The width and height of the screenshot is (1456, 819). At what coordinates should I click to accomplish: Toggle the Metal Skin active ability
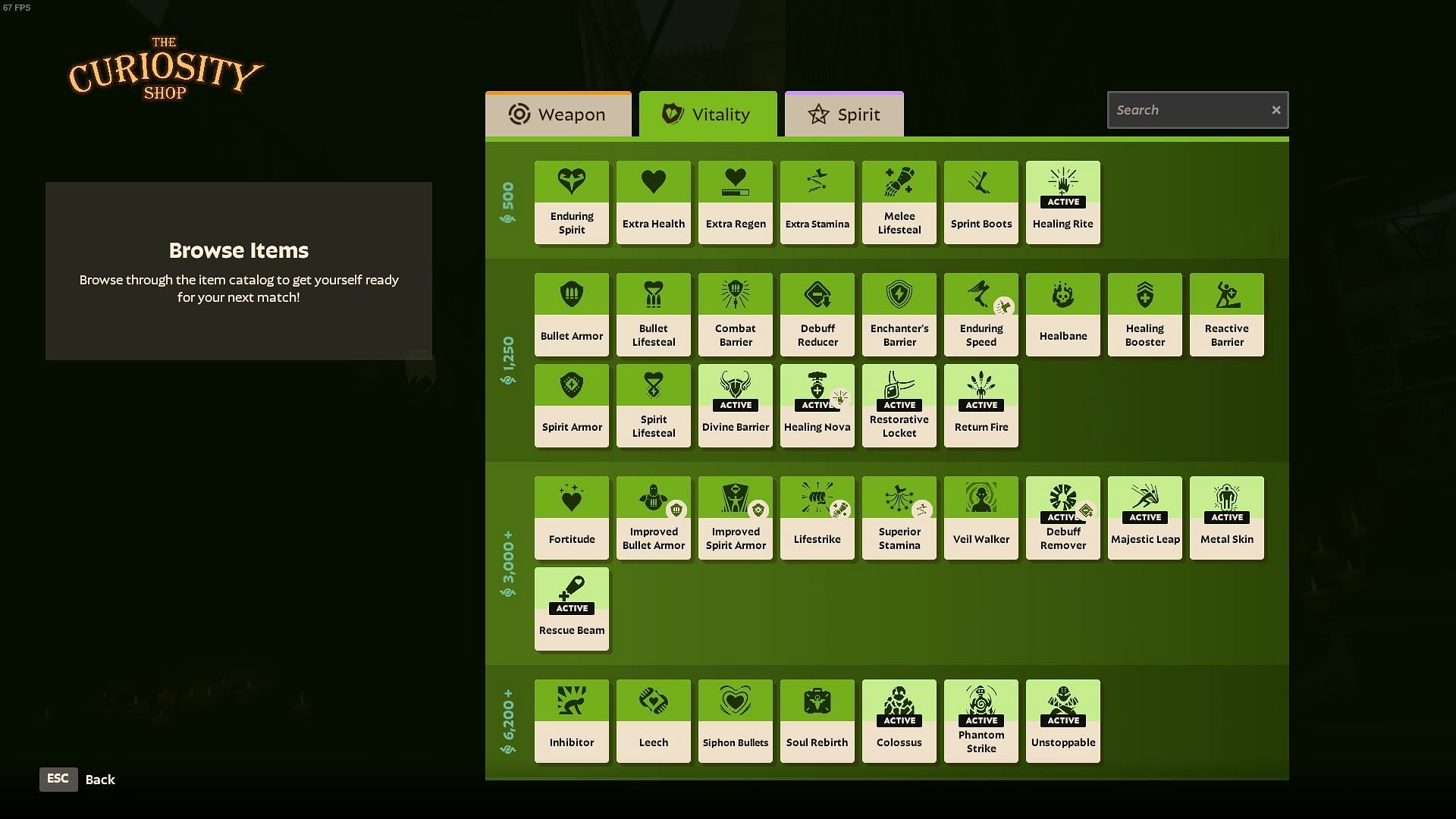(1227, 517)
